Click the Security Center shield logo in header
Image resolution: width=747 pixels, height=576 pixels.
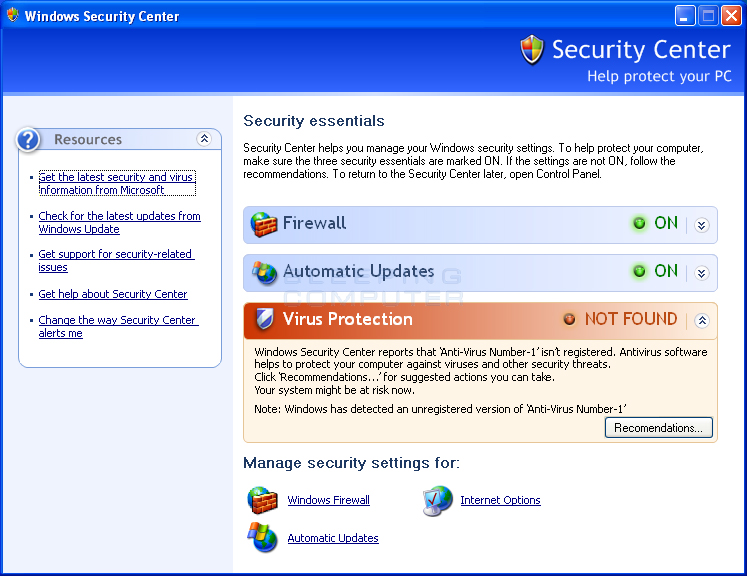tap(532, 50)
